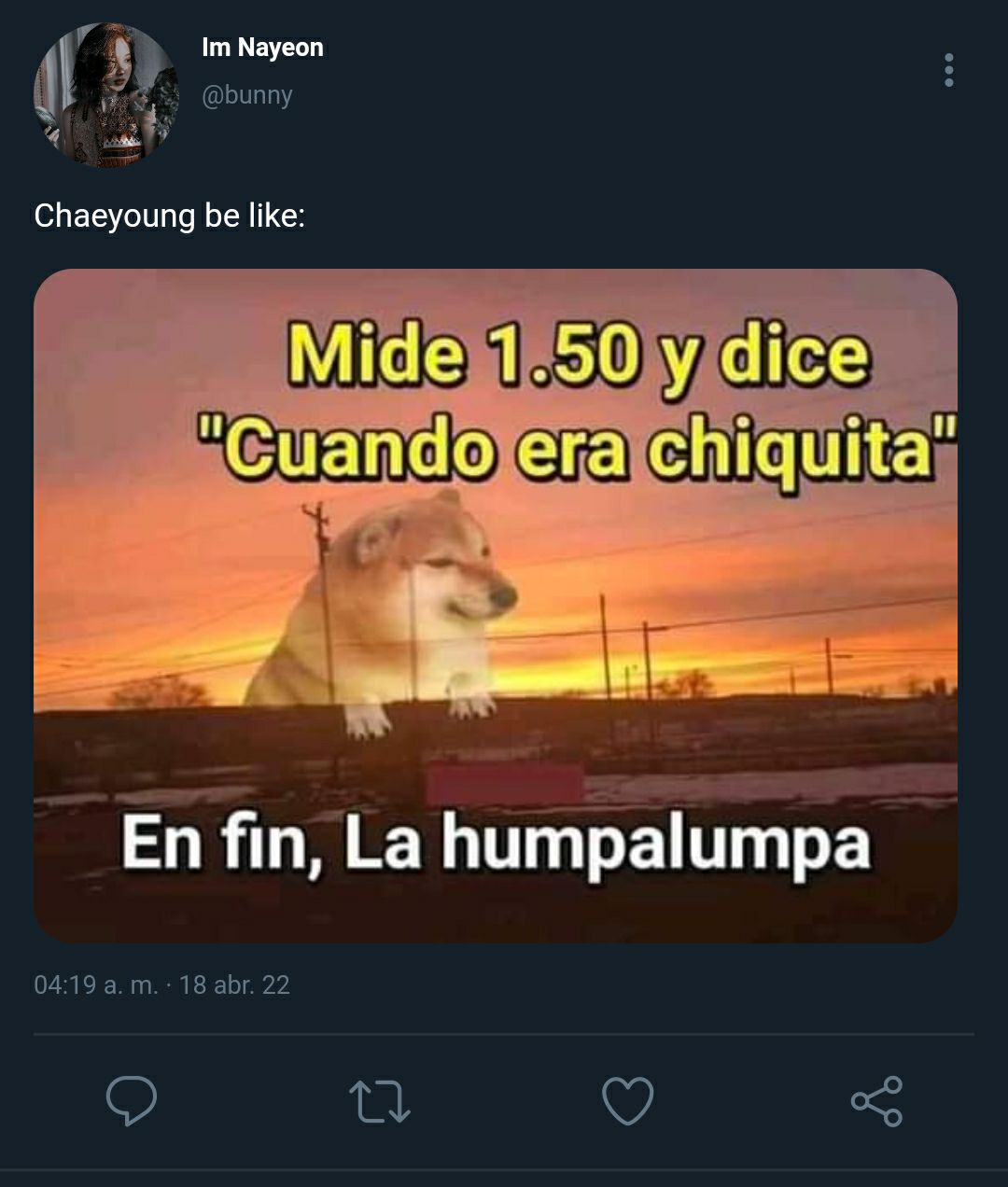Open the Cheems meme image
The width and height of the screenshot is (1008, 1187).
pos(496,606)
